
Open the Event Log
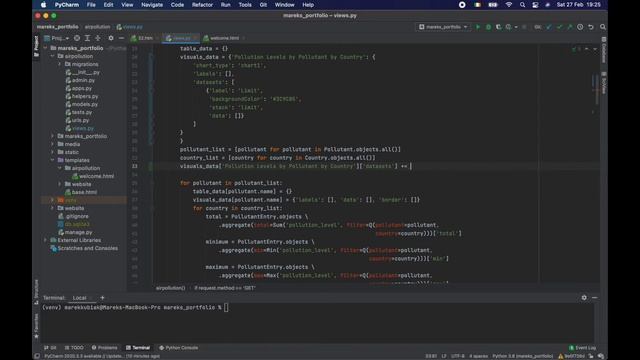pos(582,348)
